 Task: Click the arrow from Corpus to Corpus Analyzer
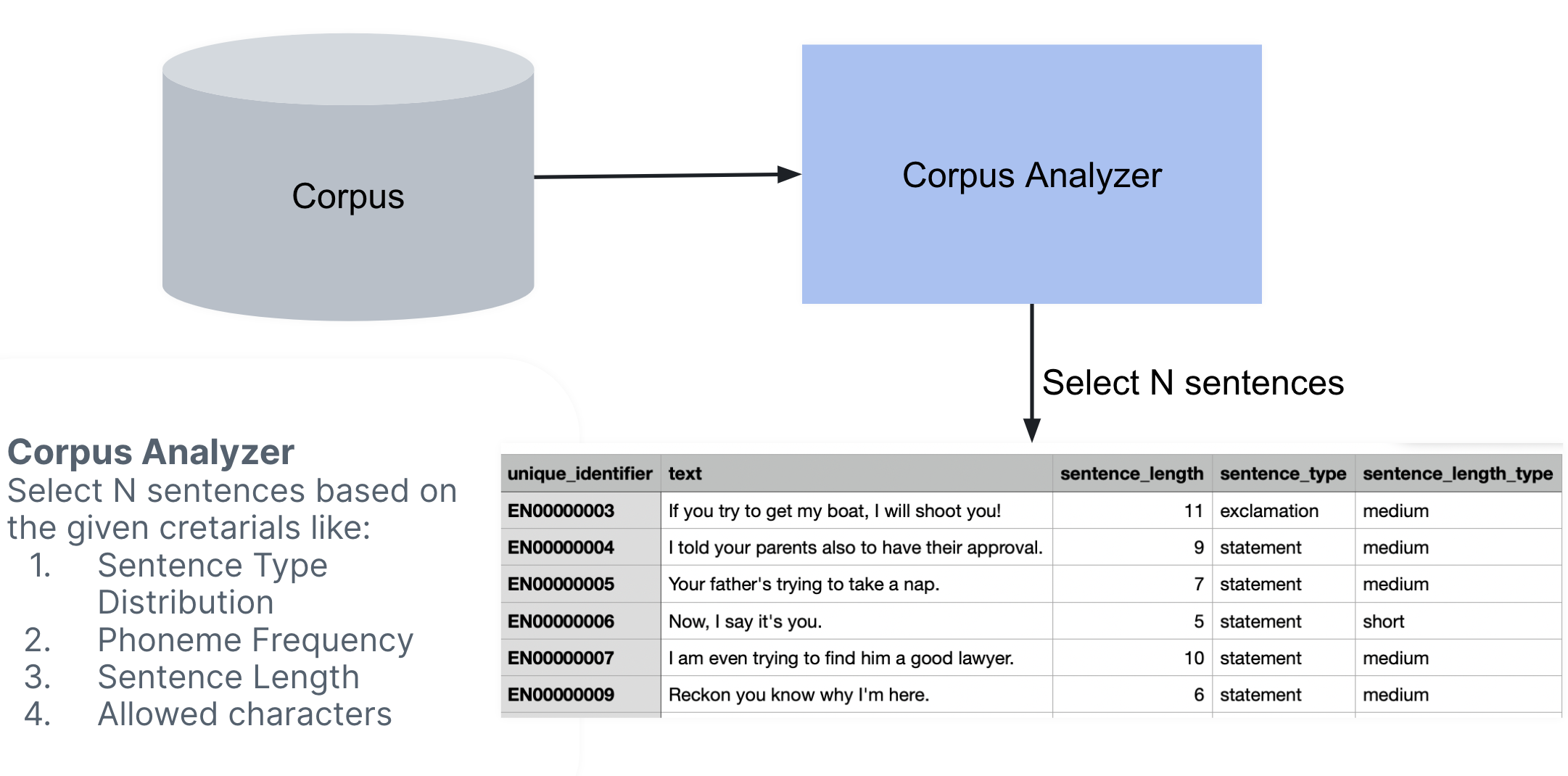667,175
